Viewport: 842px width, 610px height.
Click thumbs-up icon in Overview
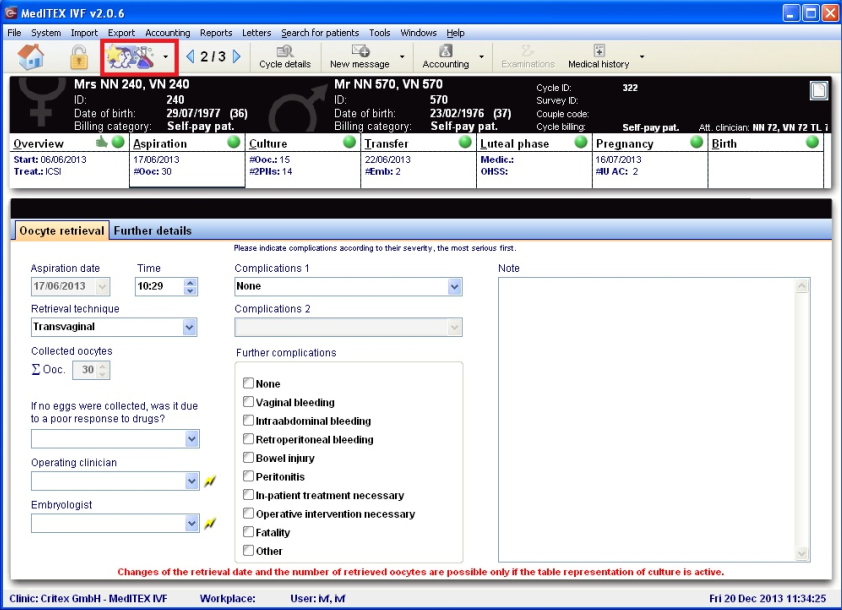point(101,142)
